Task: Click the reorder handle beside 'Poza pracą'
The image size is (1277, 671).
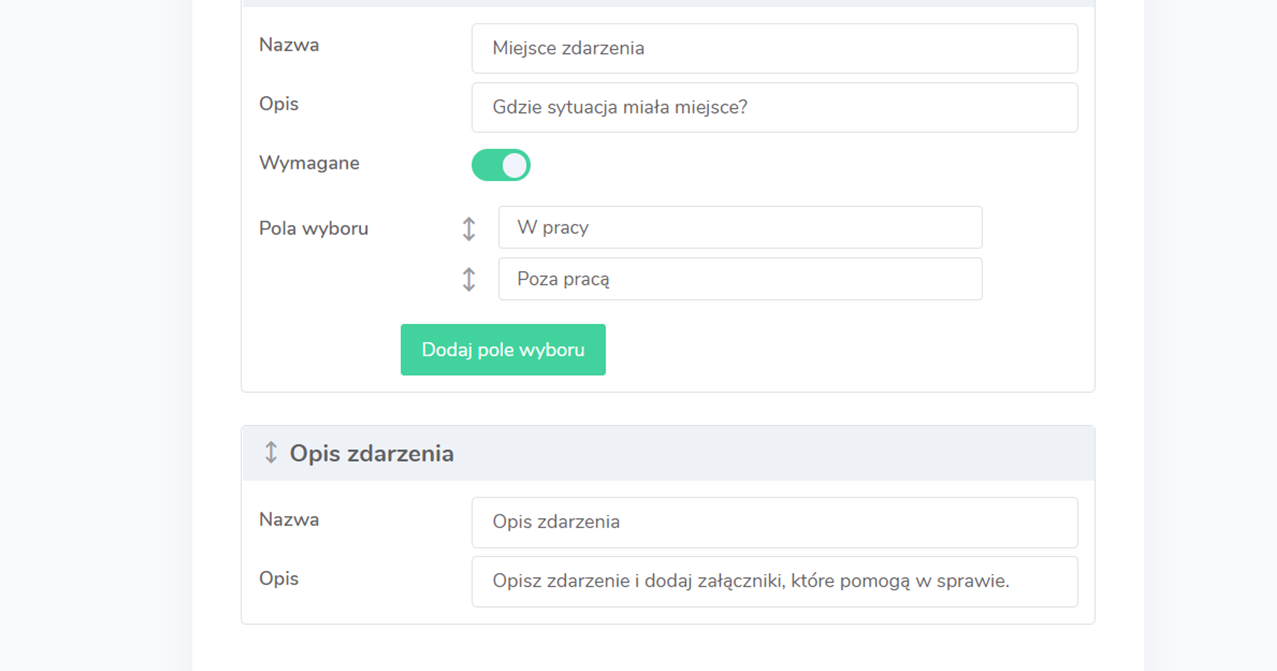Action: [469, 280]
